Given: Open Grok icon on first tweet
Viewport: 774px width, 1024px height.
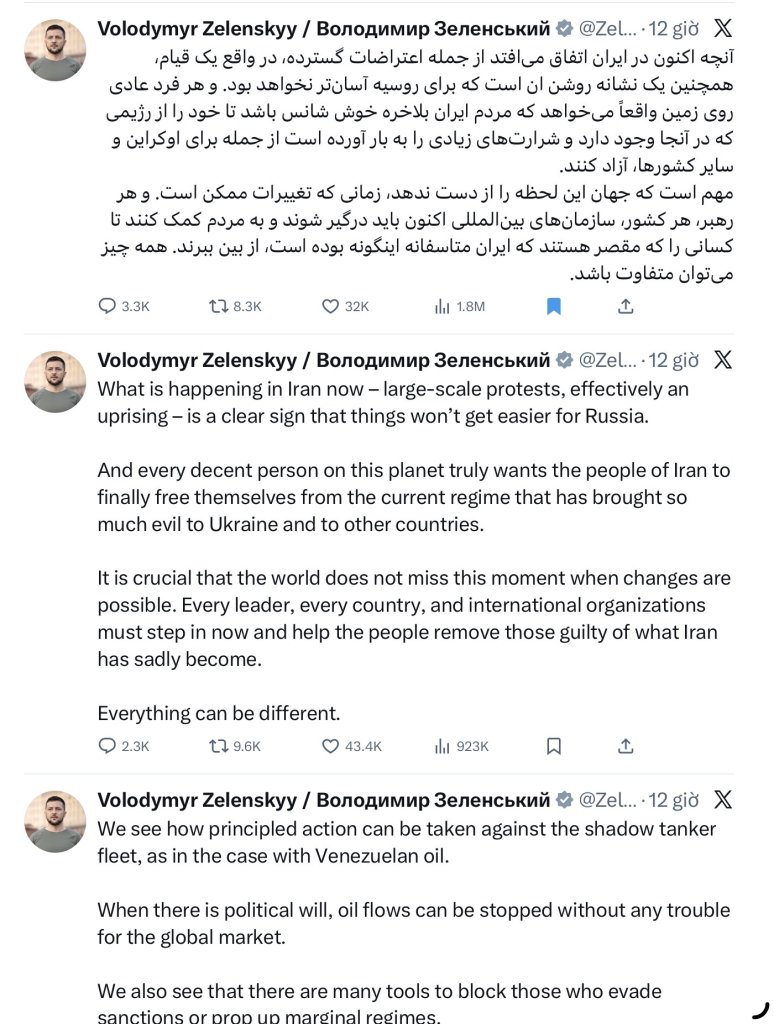Looking at the screenshot, I should click(x=722, y=29).
